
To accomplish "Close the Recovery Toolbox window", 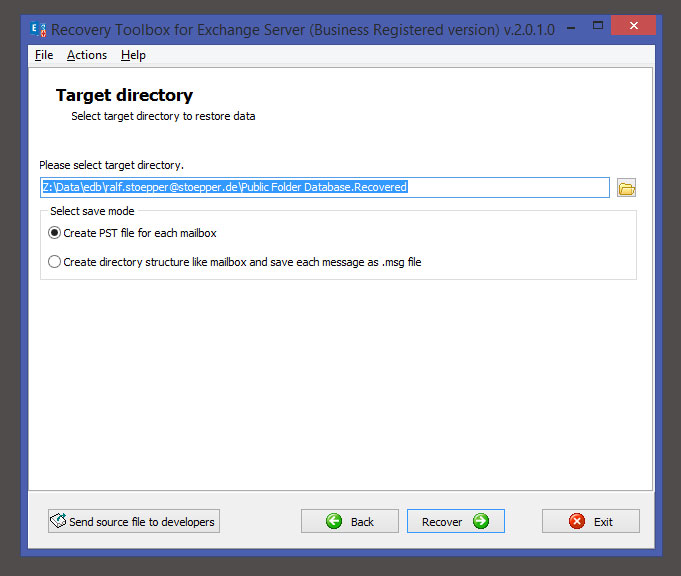I will click(633, 26).
